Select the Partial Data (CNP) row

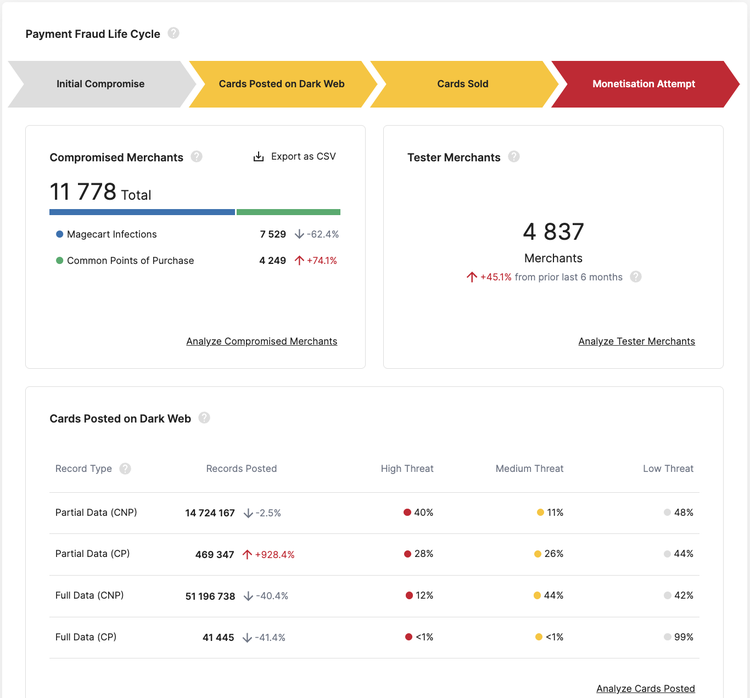pyautogui.click(x=96, y=512)
